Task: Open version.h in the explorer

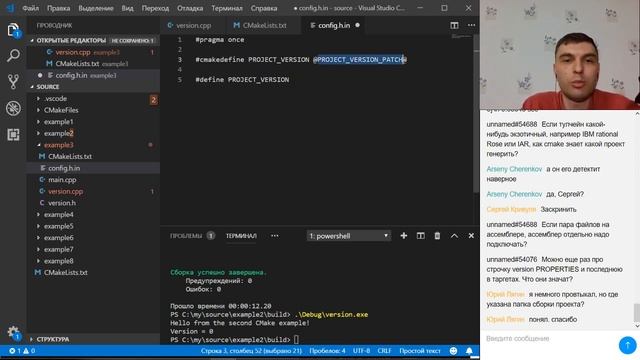Action: [x=62, y=203]
